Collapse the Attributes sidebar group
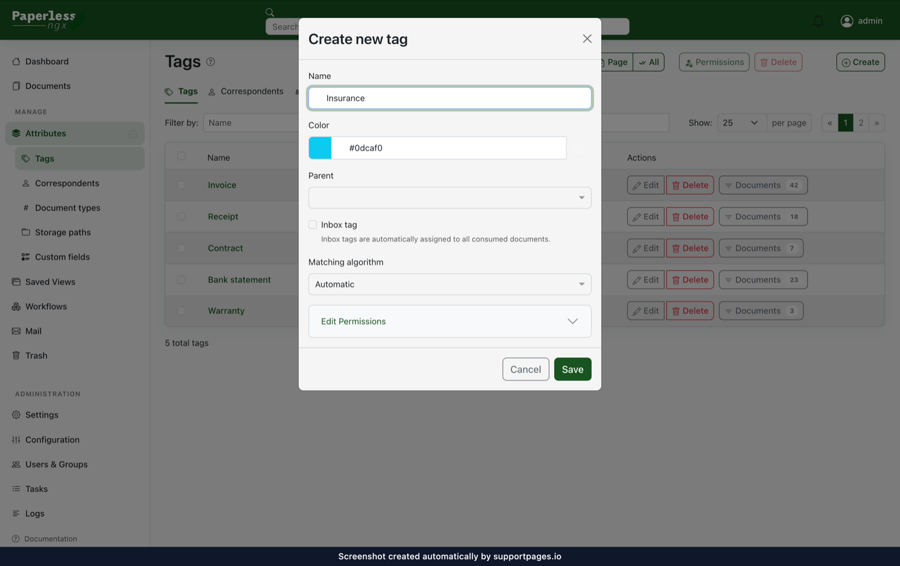900x566 pixels. 133,134
